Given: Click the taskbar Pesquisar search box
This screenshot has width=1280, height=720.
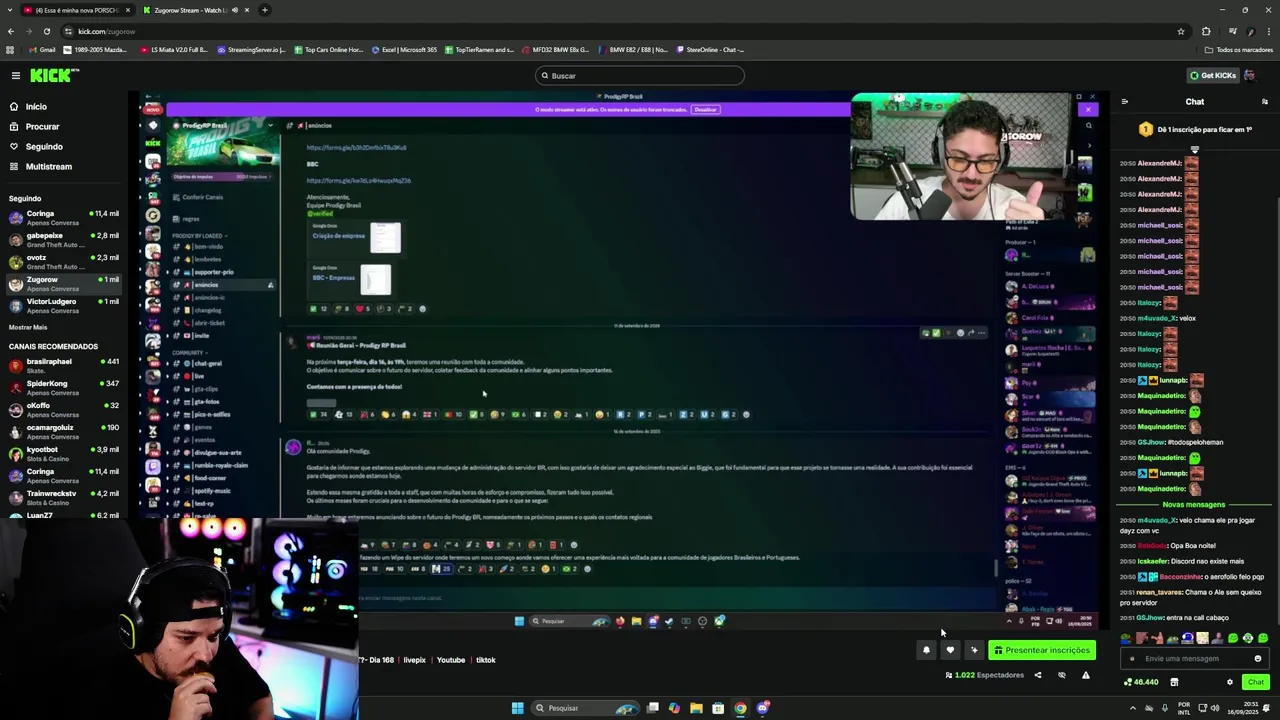Looking at the screenshot, I should pyautogui.click(x=585, y=708).
